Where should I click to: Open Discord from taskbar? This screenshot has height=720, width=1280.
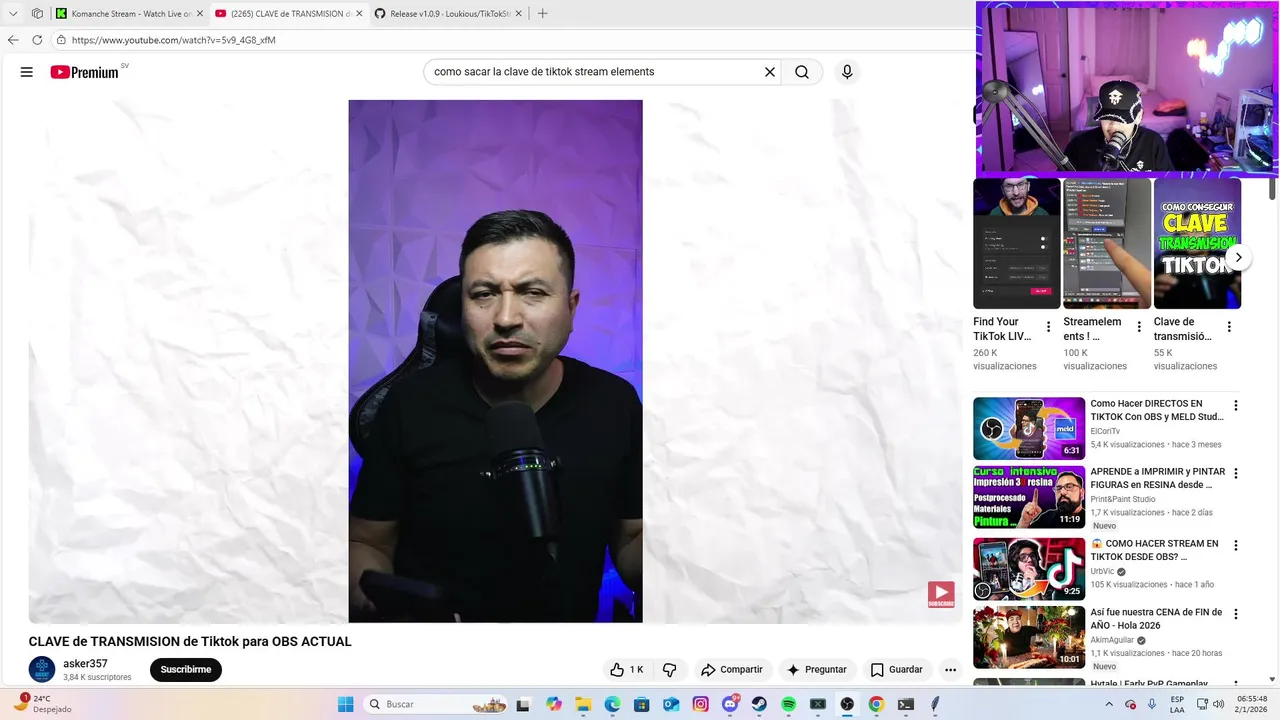coord(730,704)
